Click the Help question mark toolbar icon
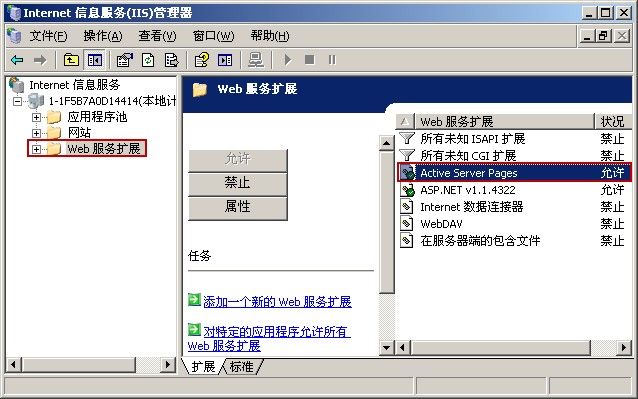 click(x=202, y=60)
